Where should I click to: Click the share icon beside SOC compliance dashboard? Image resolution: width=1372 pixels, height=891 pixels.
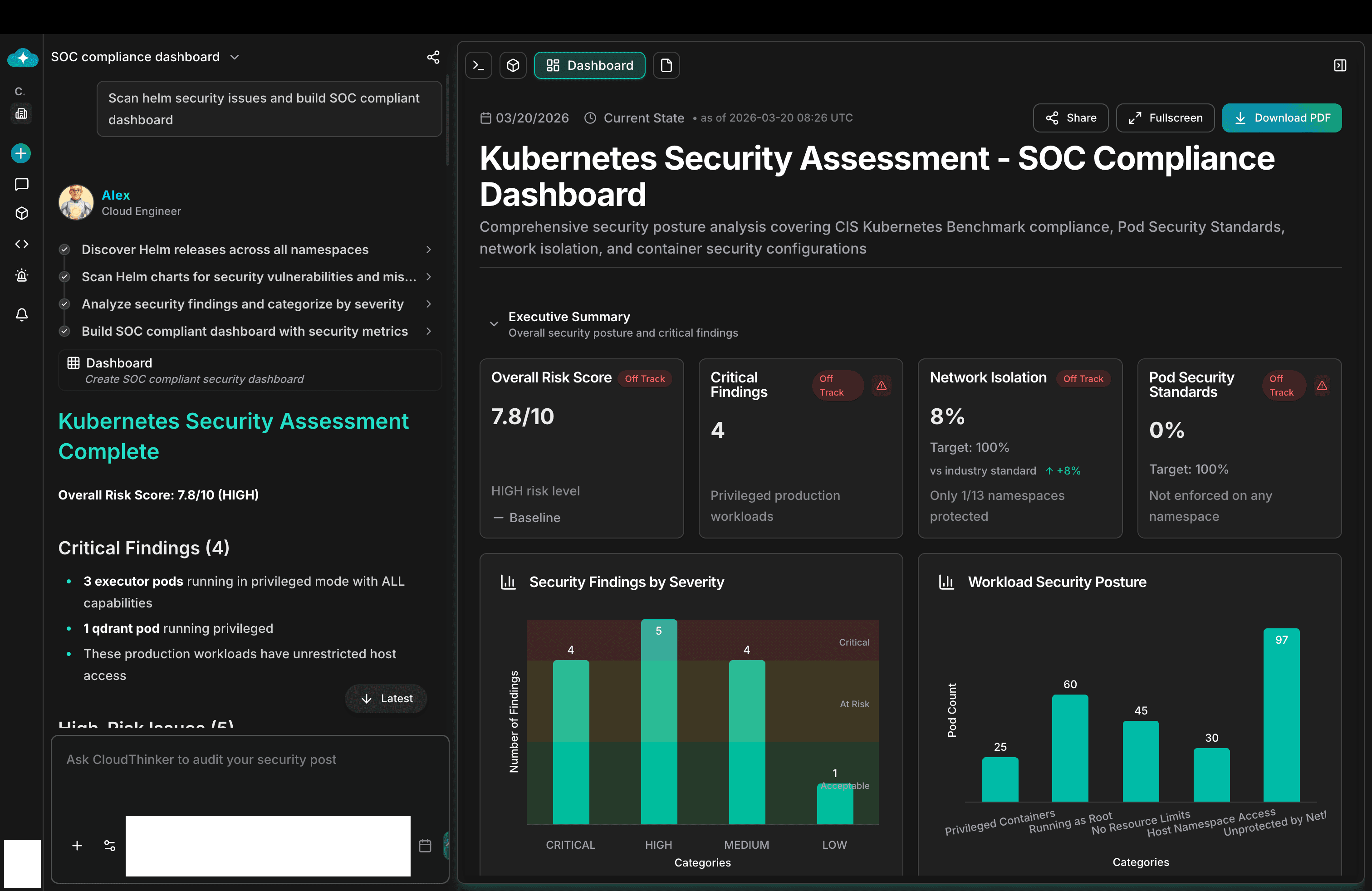(x=433, y=57)
